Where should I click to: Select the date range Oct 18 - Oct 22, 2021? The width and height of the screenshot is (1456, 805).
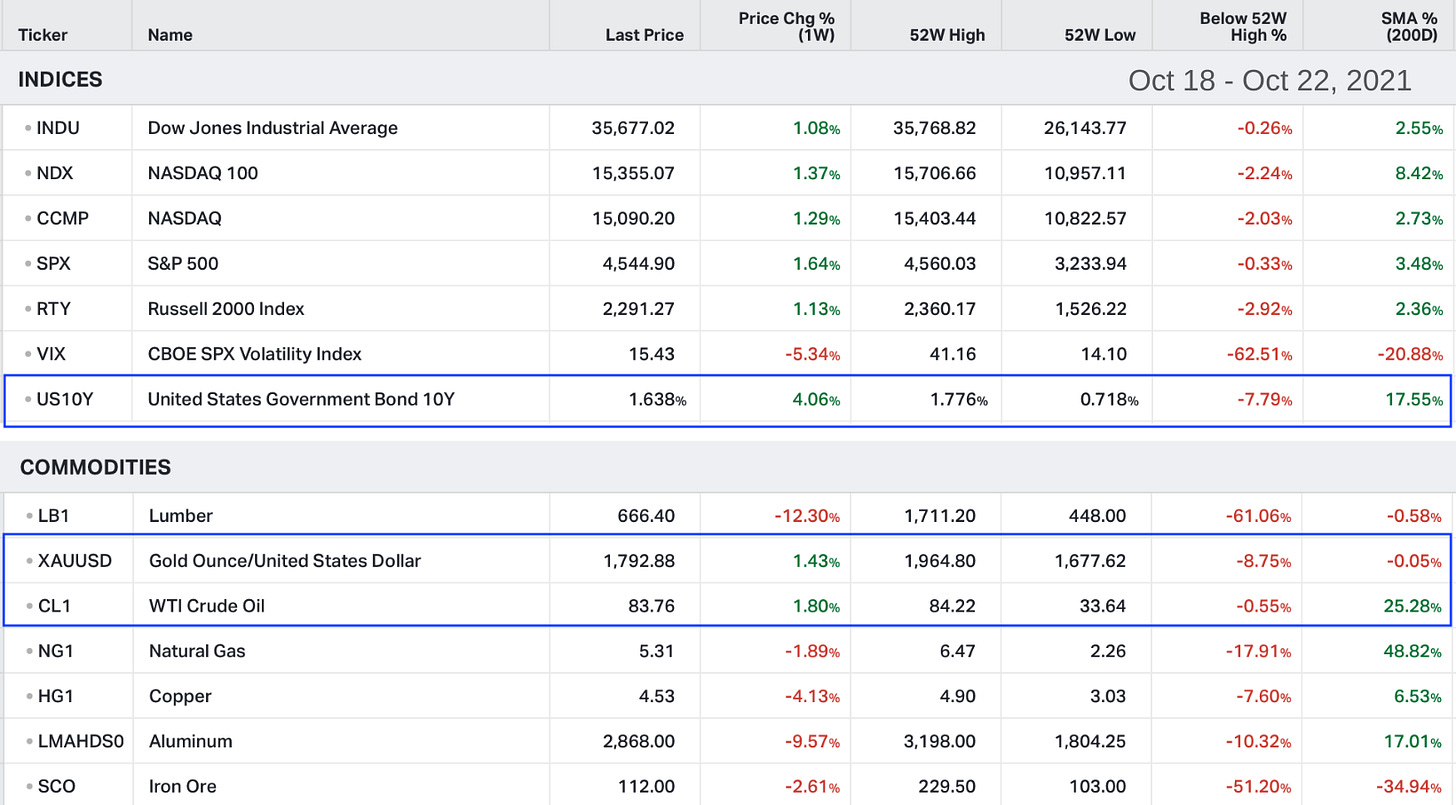pyautogui.click(x=1270, y=80)
